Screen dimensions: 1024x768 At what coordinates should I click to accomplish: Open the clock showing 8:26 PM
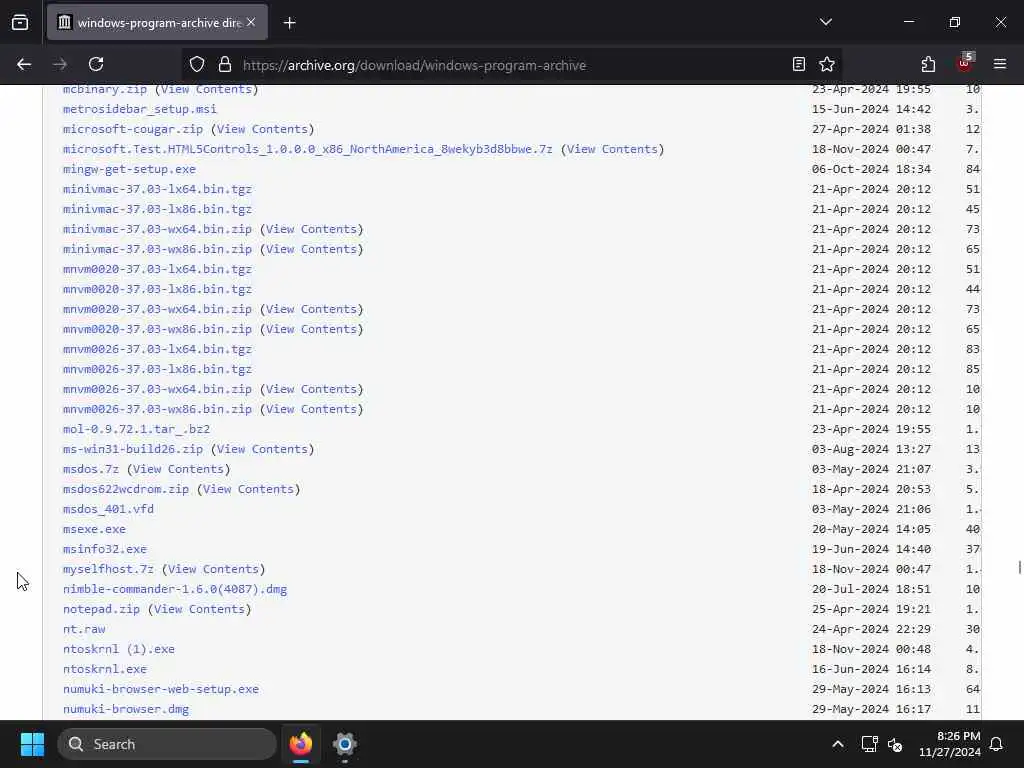[x=950, y=744]
